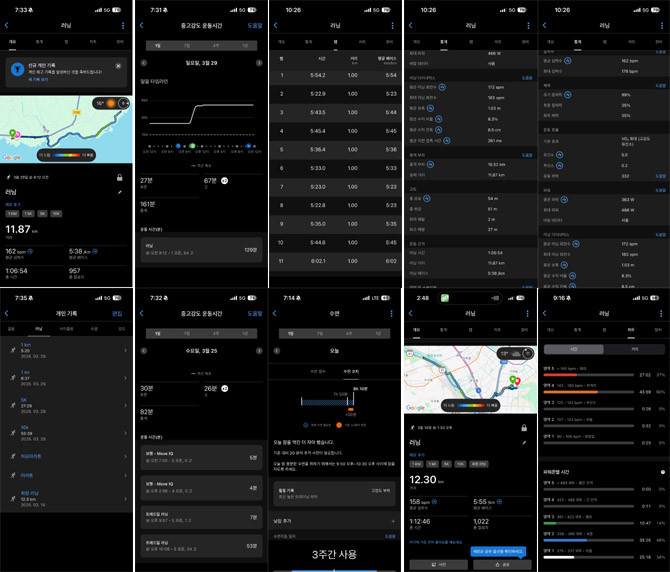The image size is (670, 572).
Task: Go back using the arrow on the 개인 기록 screen
Action: pyautogui.click(x=9, y=312)
